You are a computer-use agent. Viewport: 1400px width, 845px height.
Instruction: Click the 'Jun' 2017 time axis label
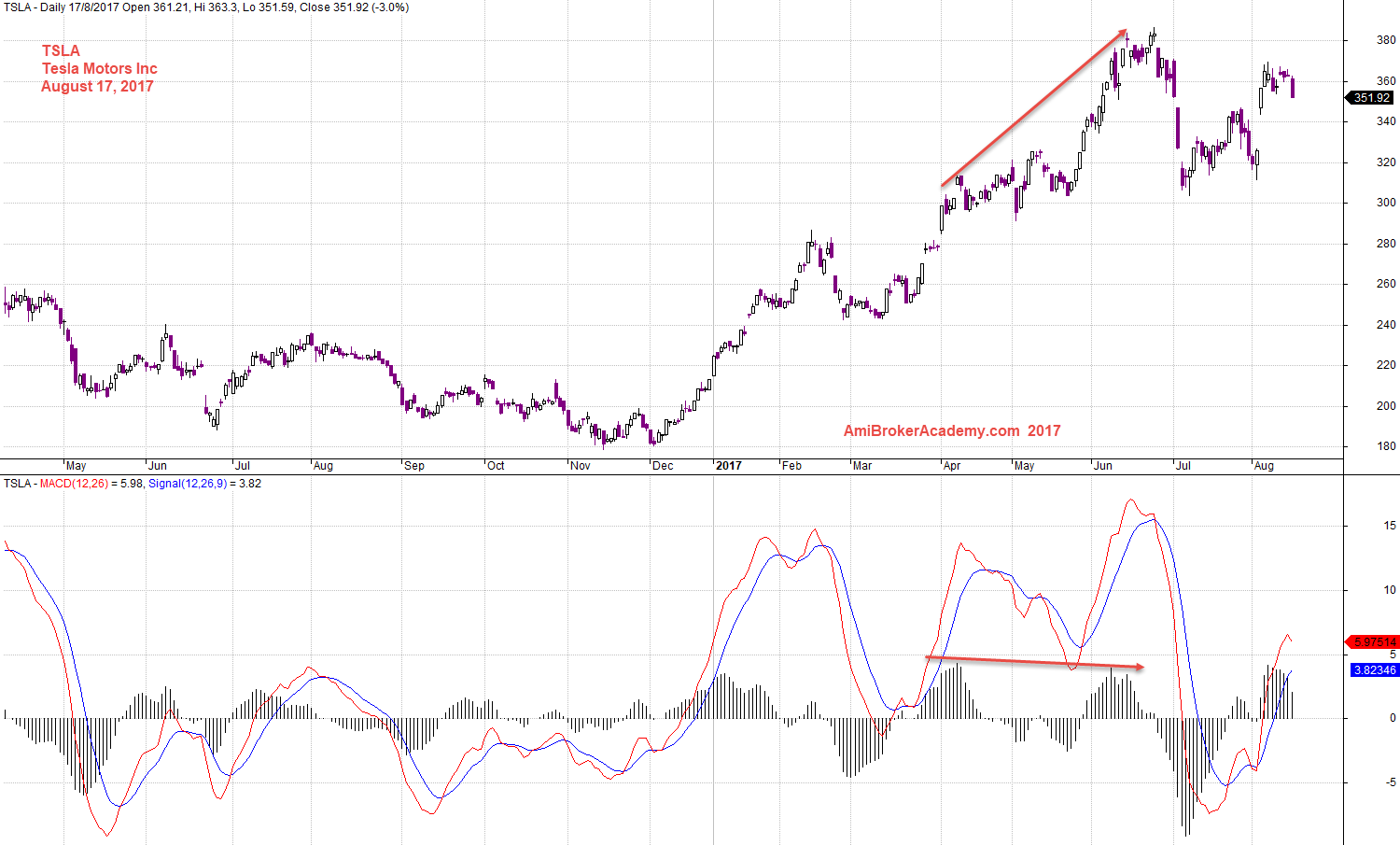(1103, 466)
